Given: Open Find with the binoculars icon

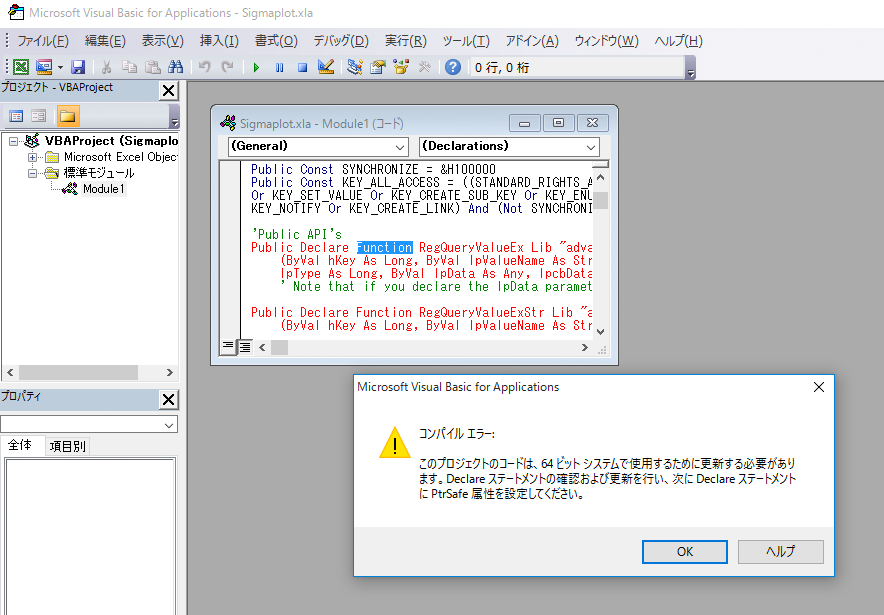Looking at the screenshot, I should point(175,68).
